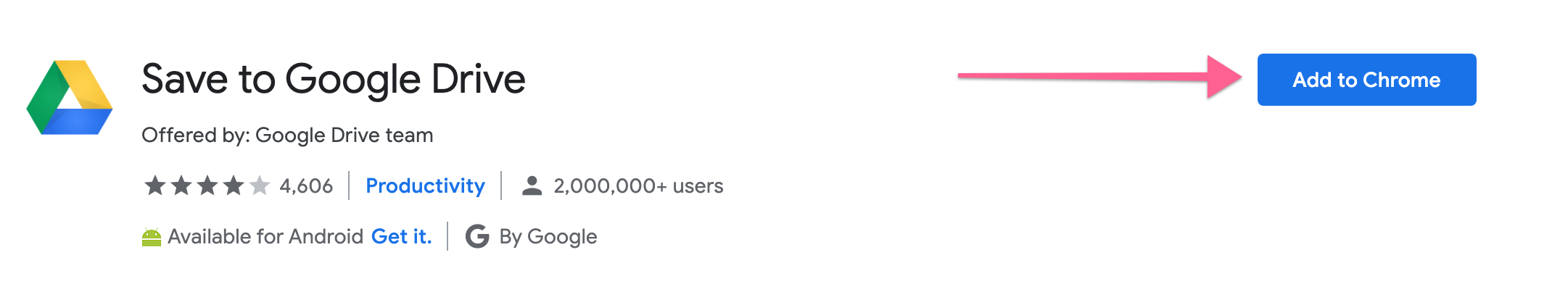Open the 4,606 ratings count

306,186
